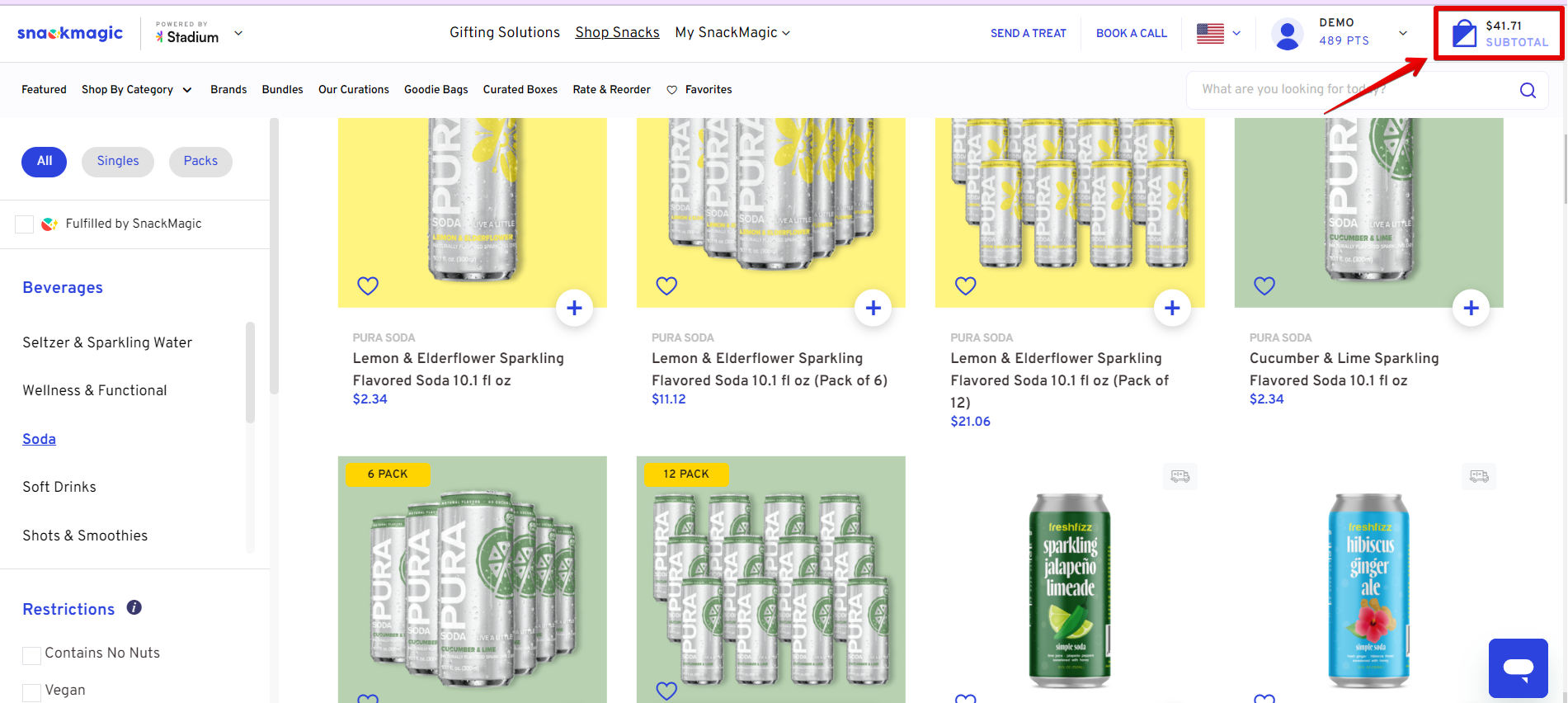Screen dimensions: 1568x703
Task: Open the DEMO user avatar icon
Action: click(x=1287, y=34)
